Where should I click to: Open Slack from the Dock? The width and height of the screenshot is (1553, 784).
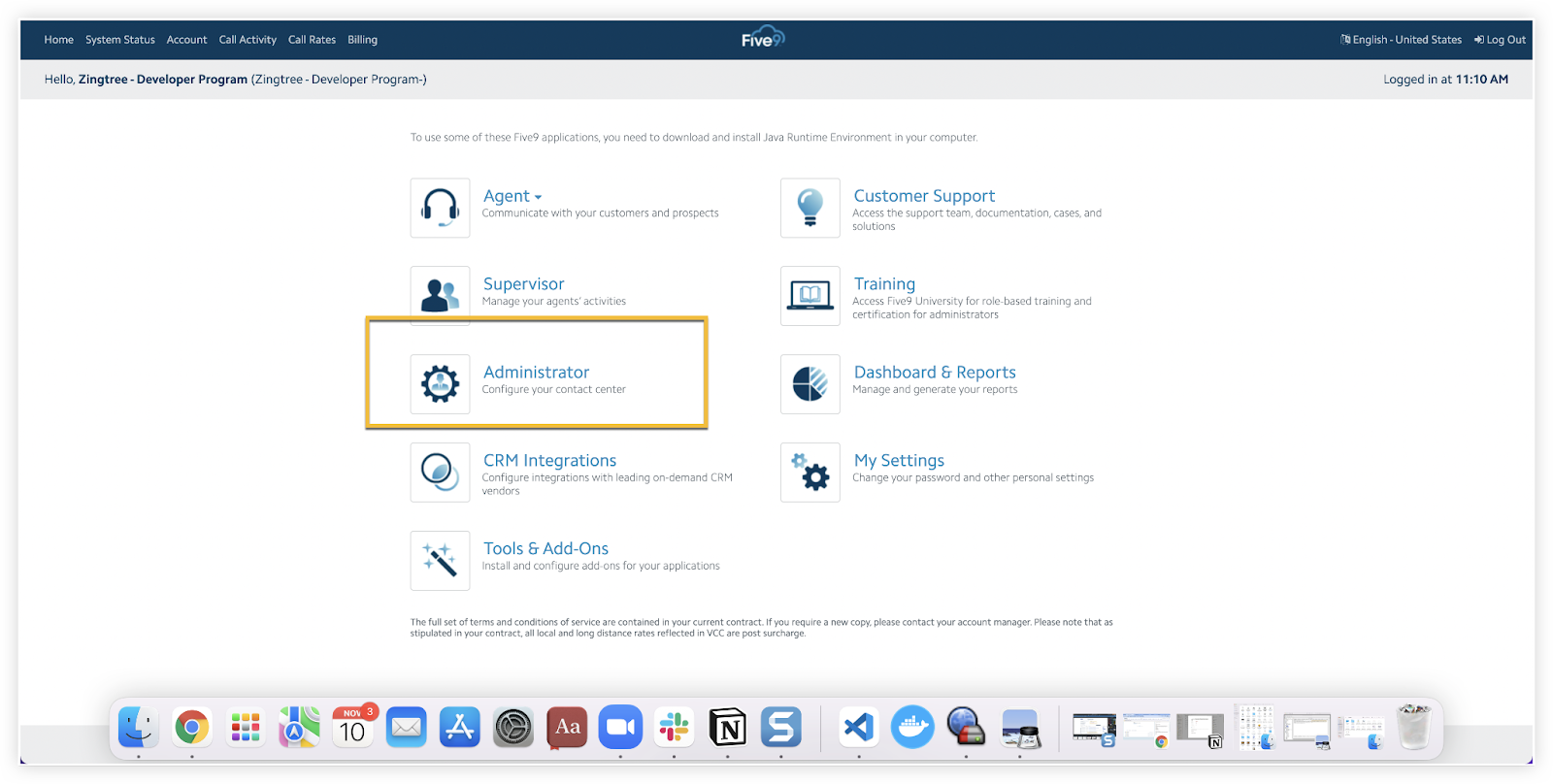(675, 727)
